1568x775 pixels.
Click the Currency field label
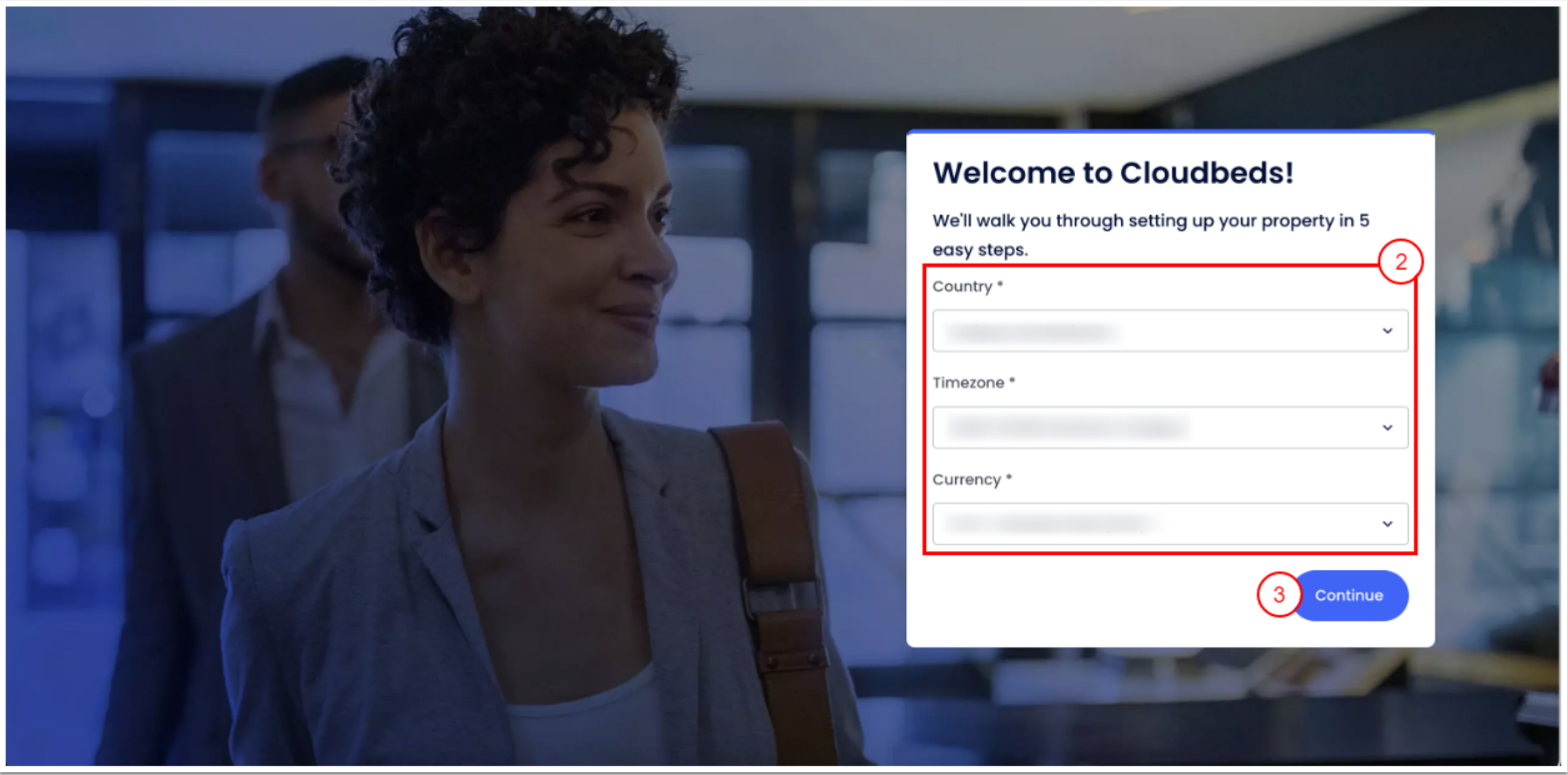point(972,479)
